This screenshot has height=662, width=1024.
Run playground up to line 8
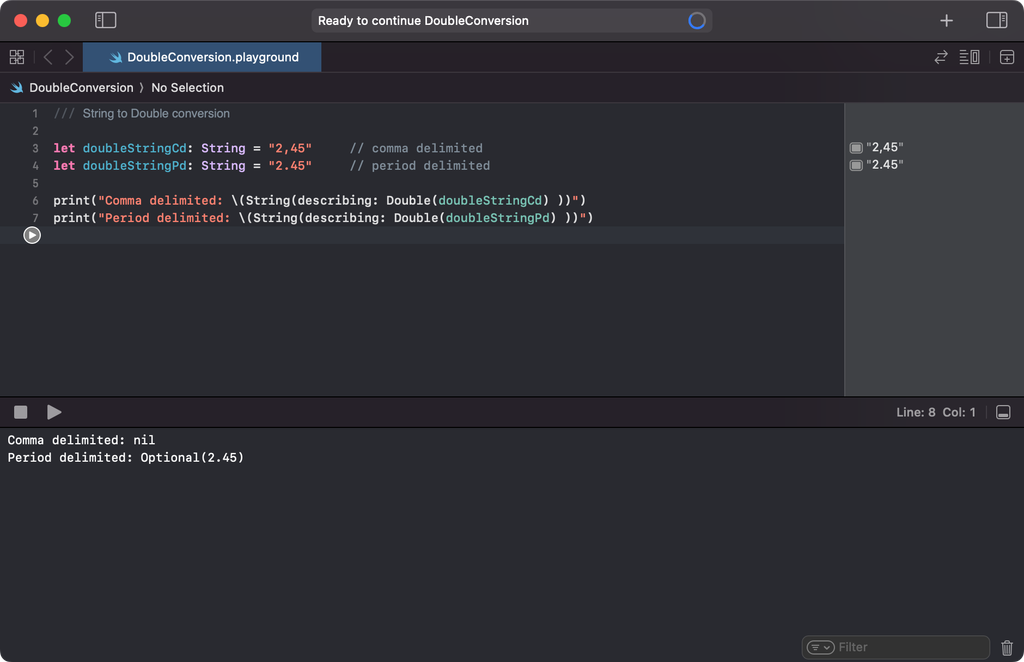32,235
